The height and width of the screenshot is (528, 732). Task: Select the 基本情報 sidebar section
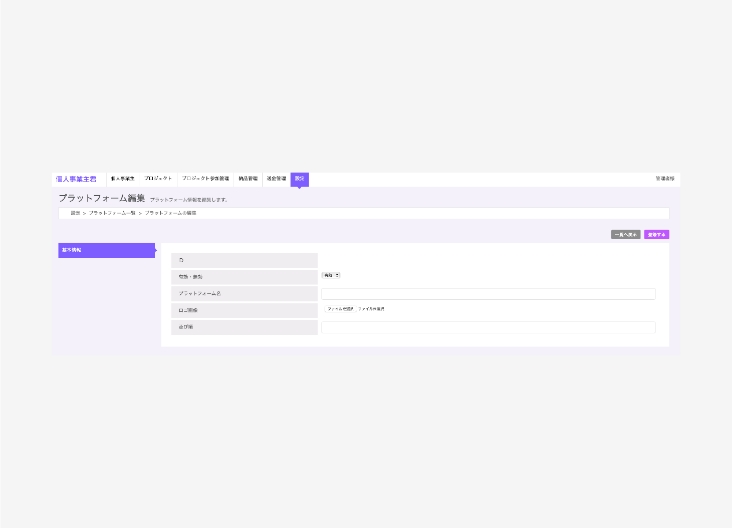click(106, 250)
